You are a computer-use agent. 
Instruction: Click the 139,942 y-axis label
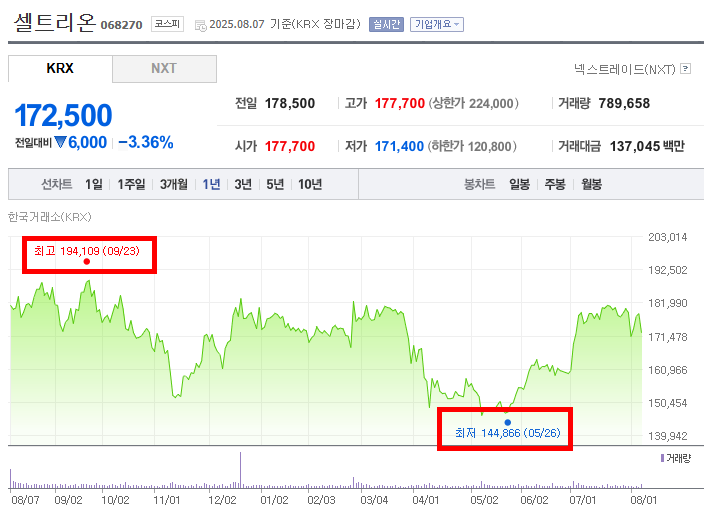tap(667, 436)
